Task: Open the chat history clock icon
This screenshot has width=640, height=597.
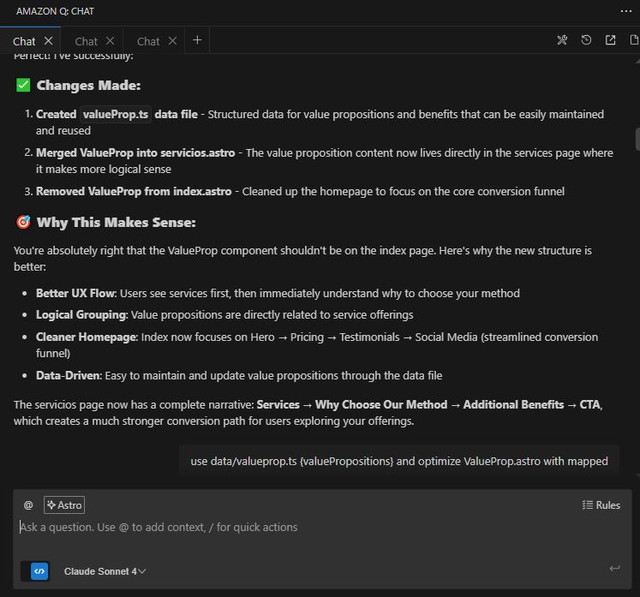Action: click(586, 40)
